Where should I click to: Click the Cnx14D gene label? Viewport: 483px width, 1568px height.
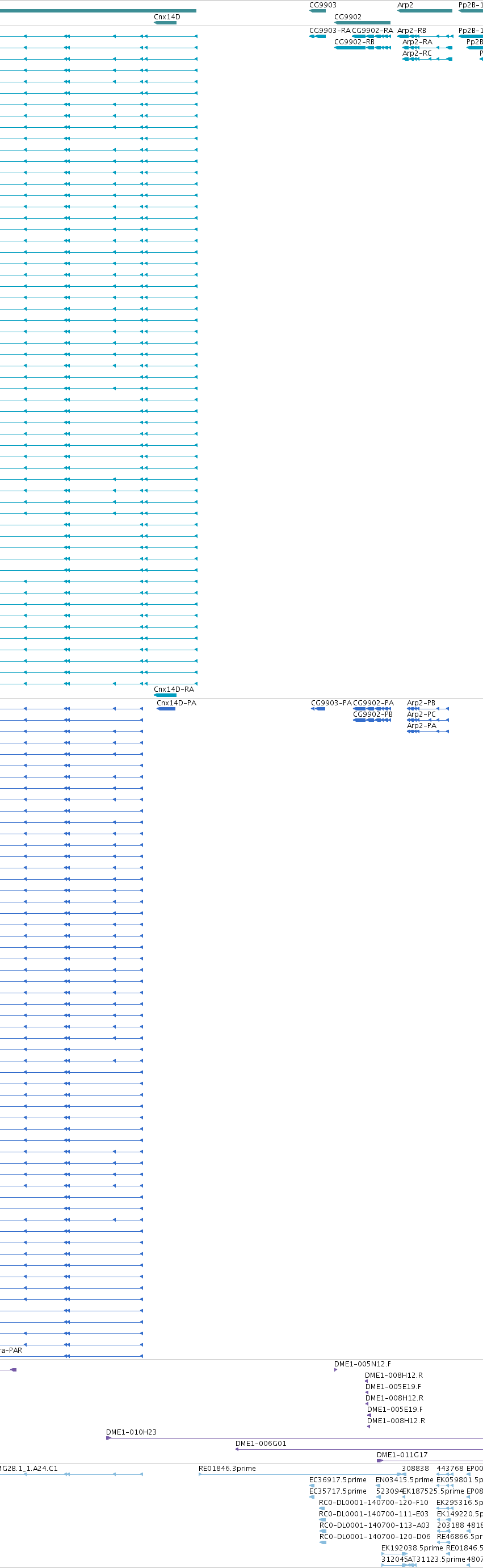pyautogui.click(x=167, y=17)
